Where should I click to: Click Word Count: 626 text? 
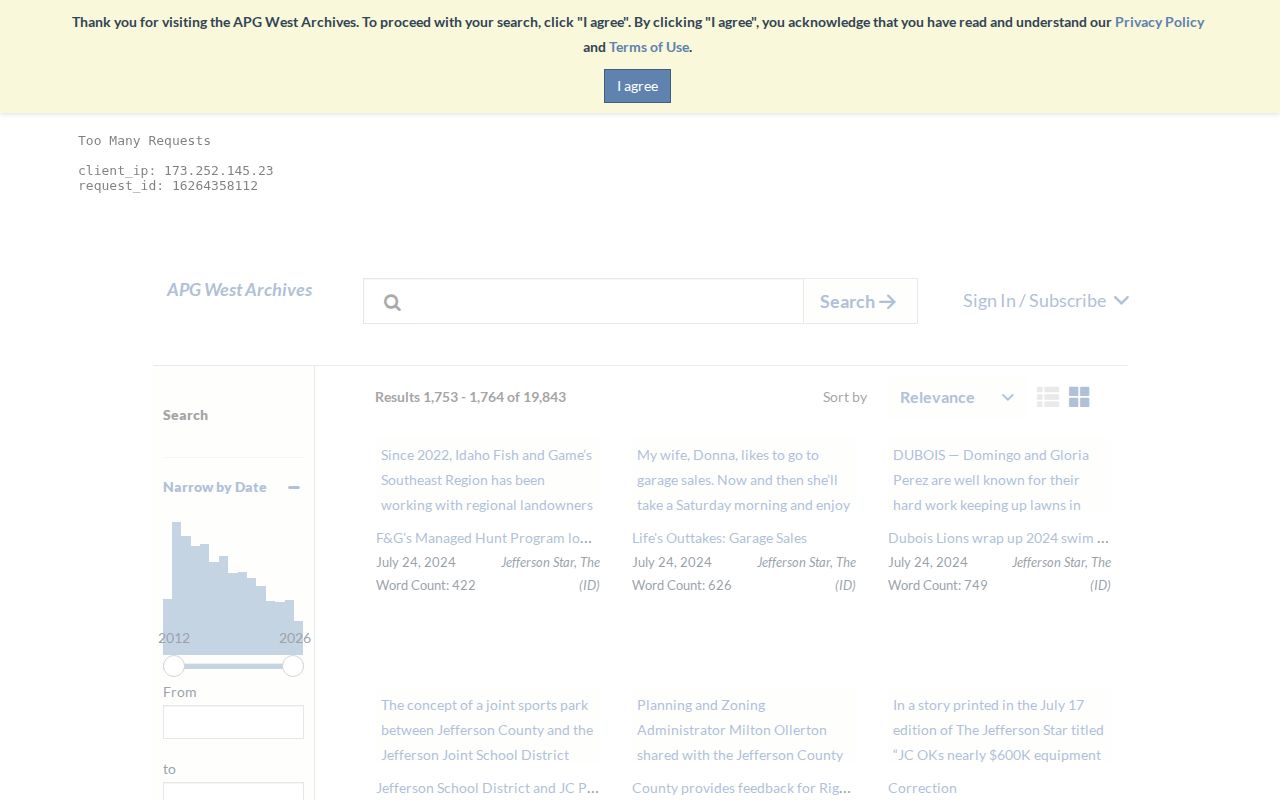click(x=682, y=585)
